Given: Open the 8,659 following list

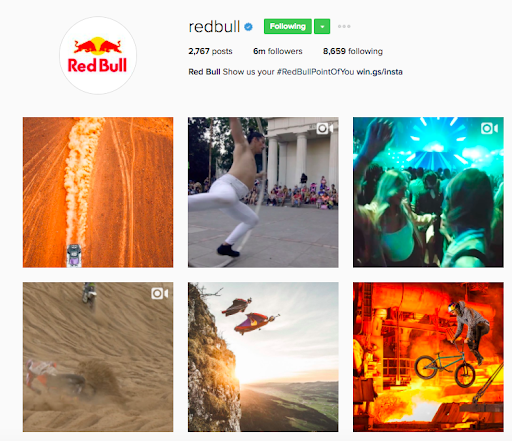Looking at the screenshot, I should click(353, 51).
